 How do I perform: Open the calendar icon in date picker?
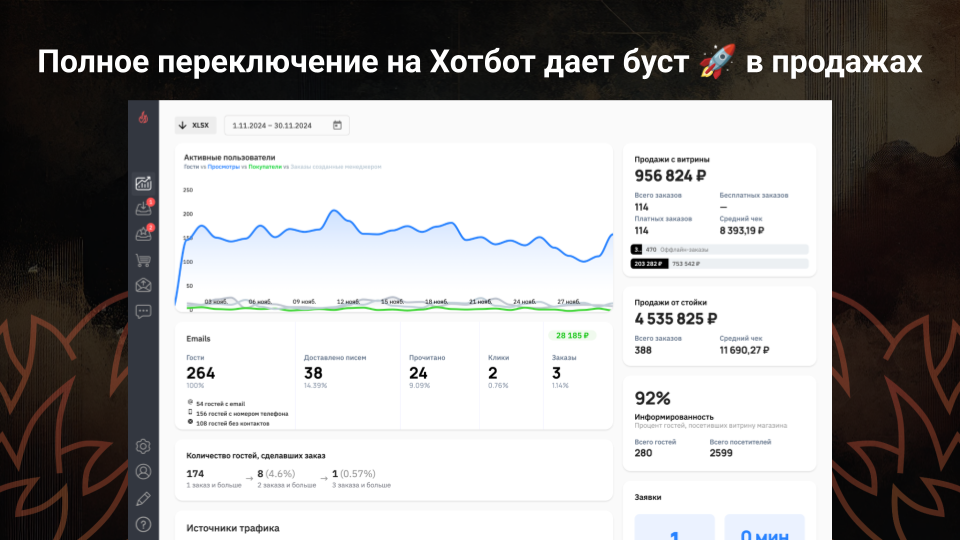pos(337,126)
